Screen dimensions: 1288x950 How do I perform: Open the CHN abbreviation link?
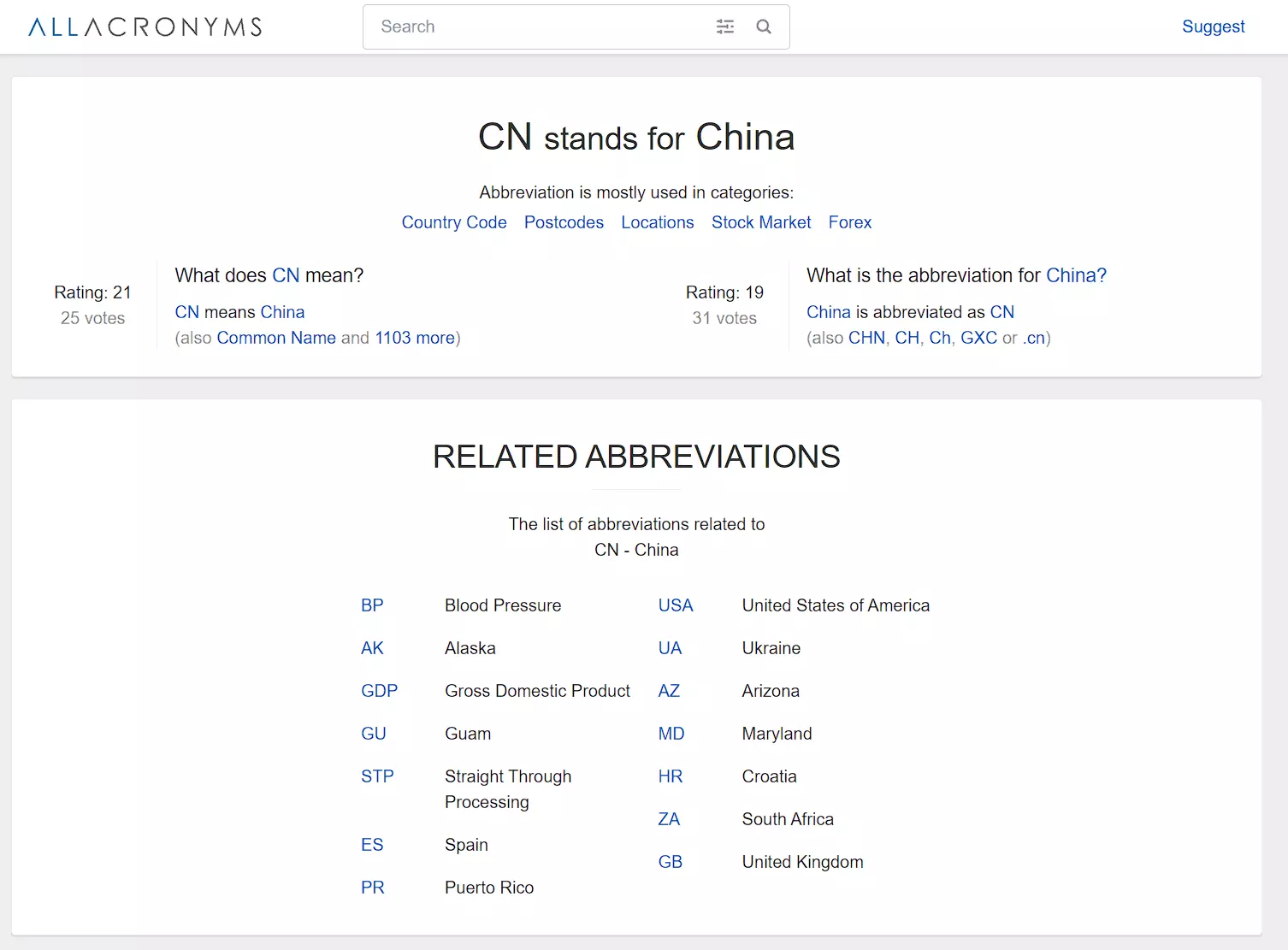point(866,338)
